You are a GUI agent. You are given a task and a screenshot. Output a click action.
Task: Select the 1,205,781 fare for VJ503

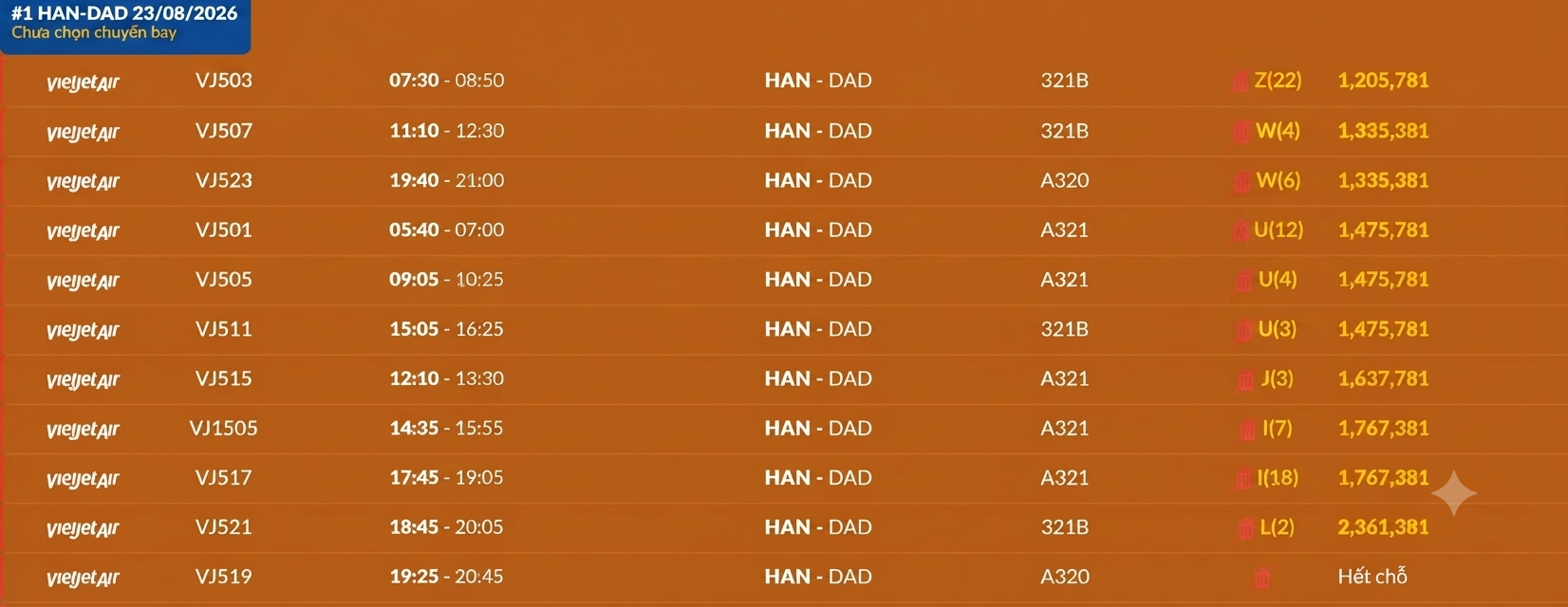pos(1383,81)
